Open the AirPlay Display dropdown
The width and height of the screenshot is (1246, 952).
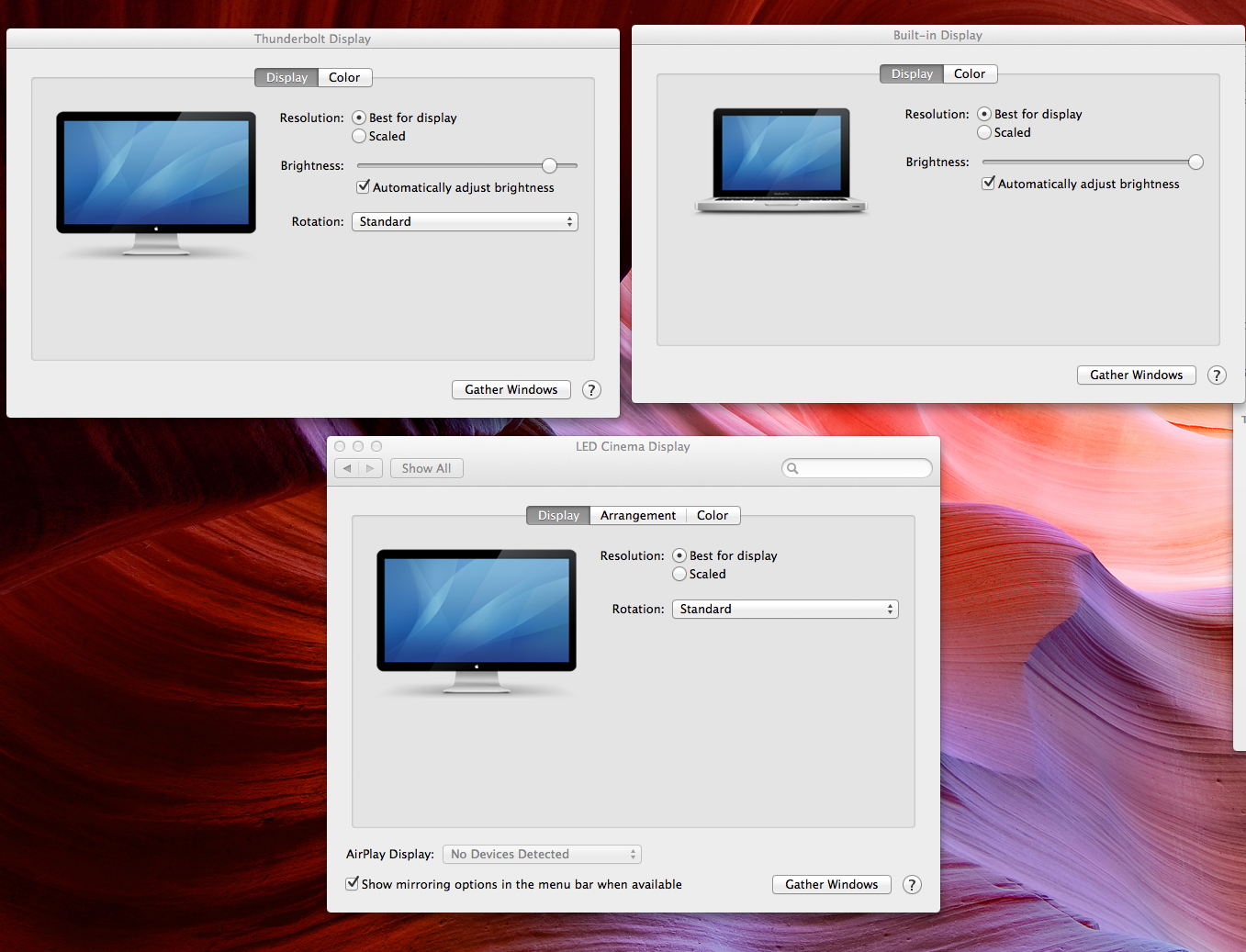pos(542,855)
